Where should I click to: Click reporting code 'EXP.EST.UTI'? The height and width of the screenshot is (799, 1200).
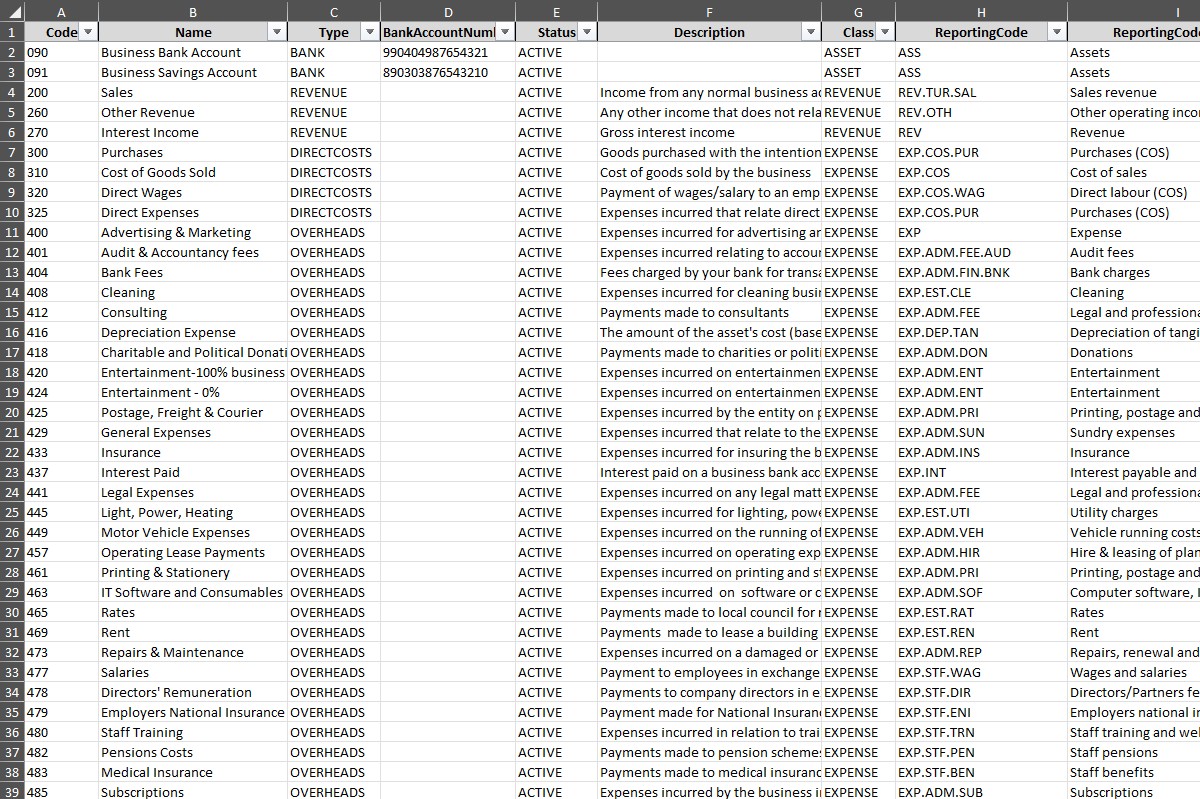981,512
